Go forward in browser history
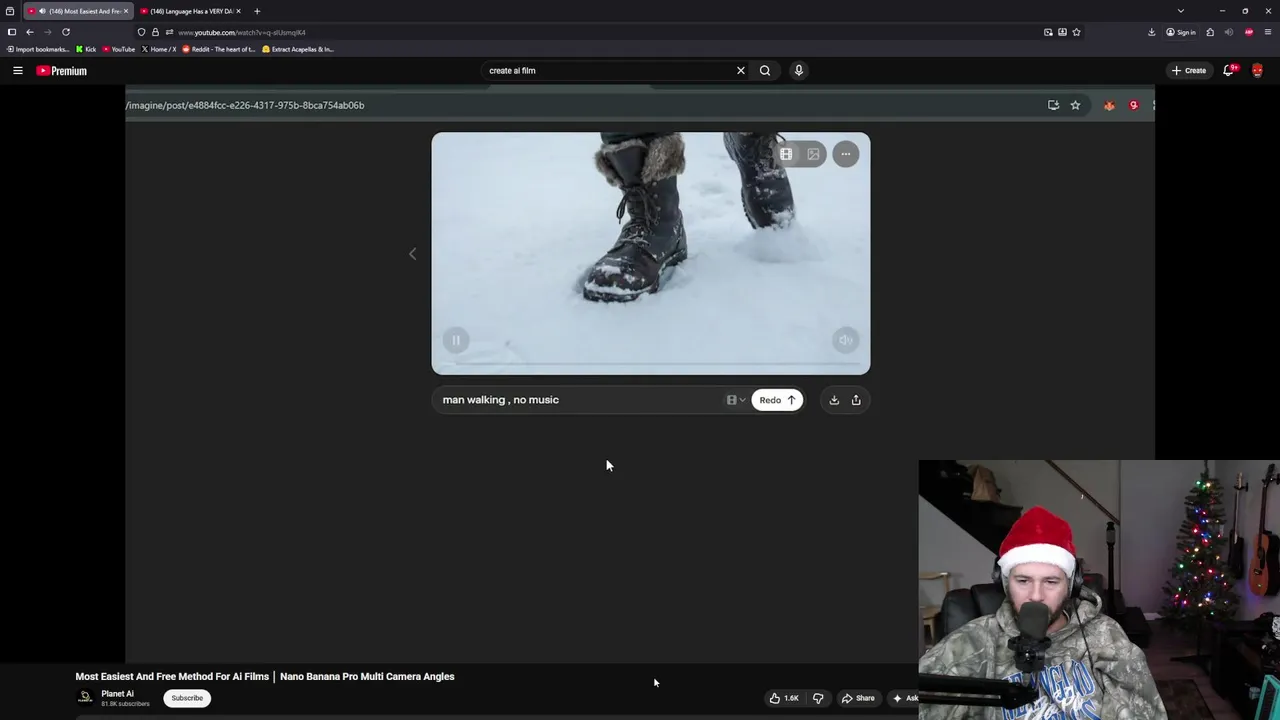Screen dimensions: 1280x720 coord(48,32)
